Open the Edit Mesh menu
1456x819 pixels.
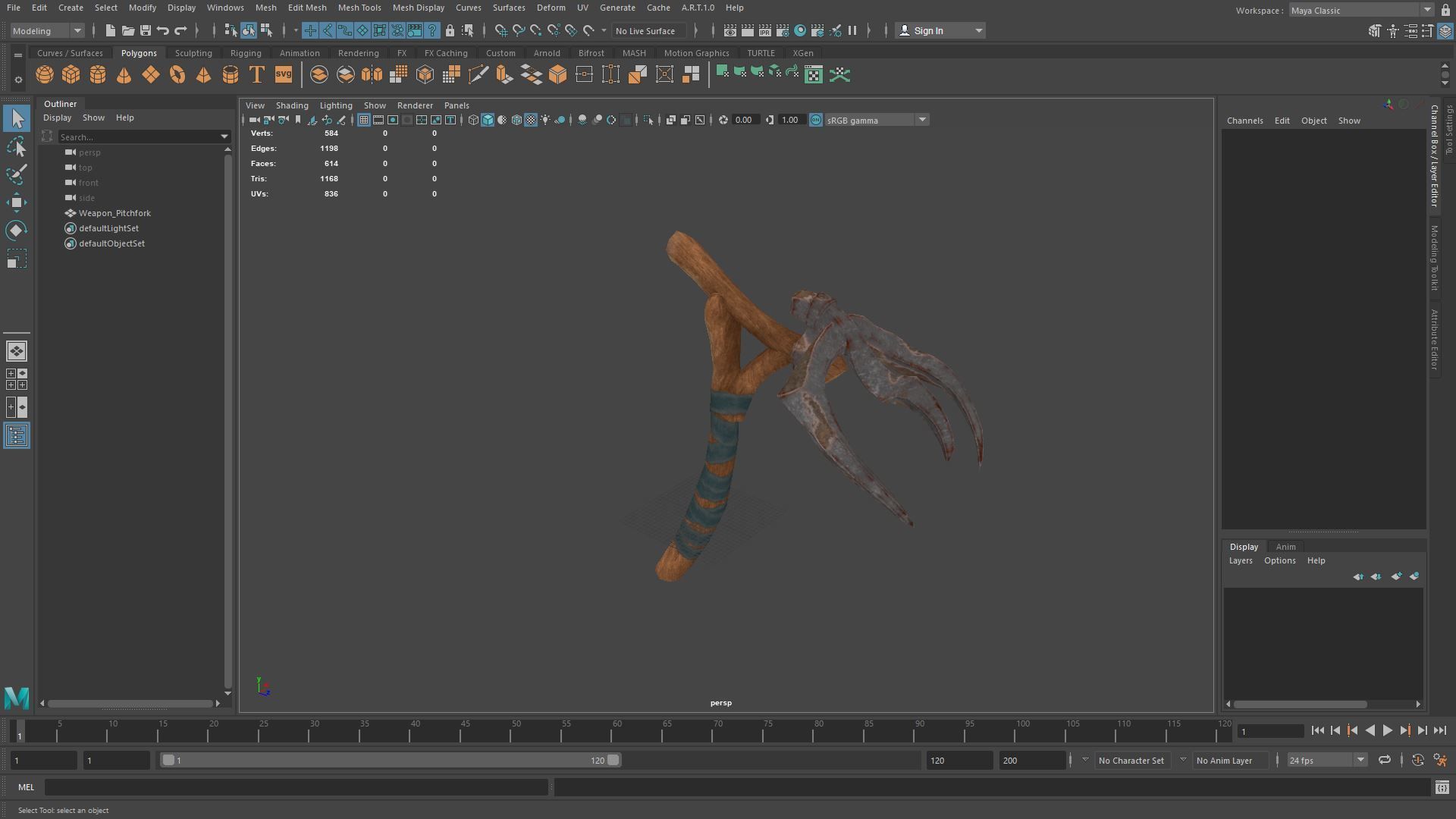[x=307, y=8]
